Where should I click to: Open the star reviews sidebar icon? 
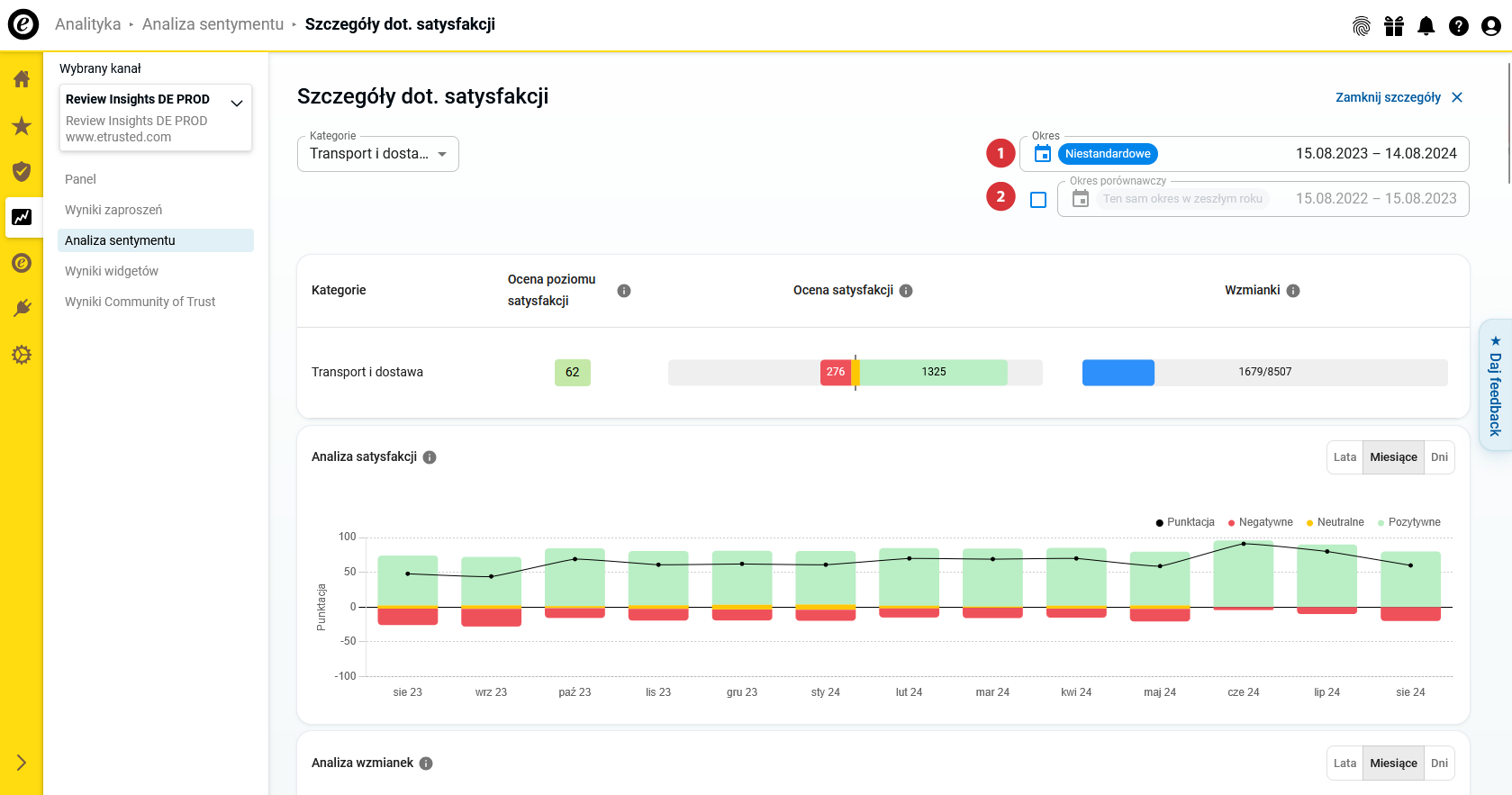pyautogui.click(x=22, y=126)
